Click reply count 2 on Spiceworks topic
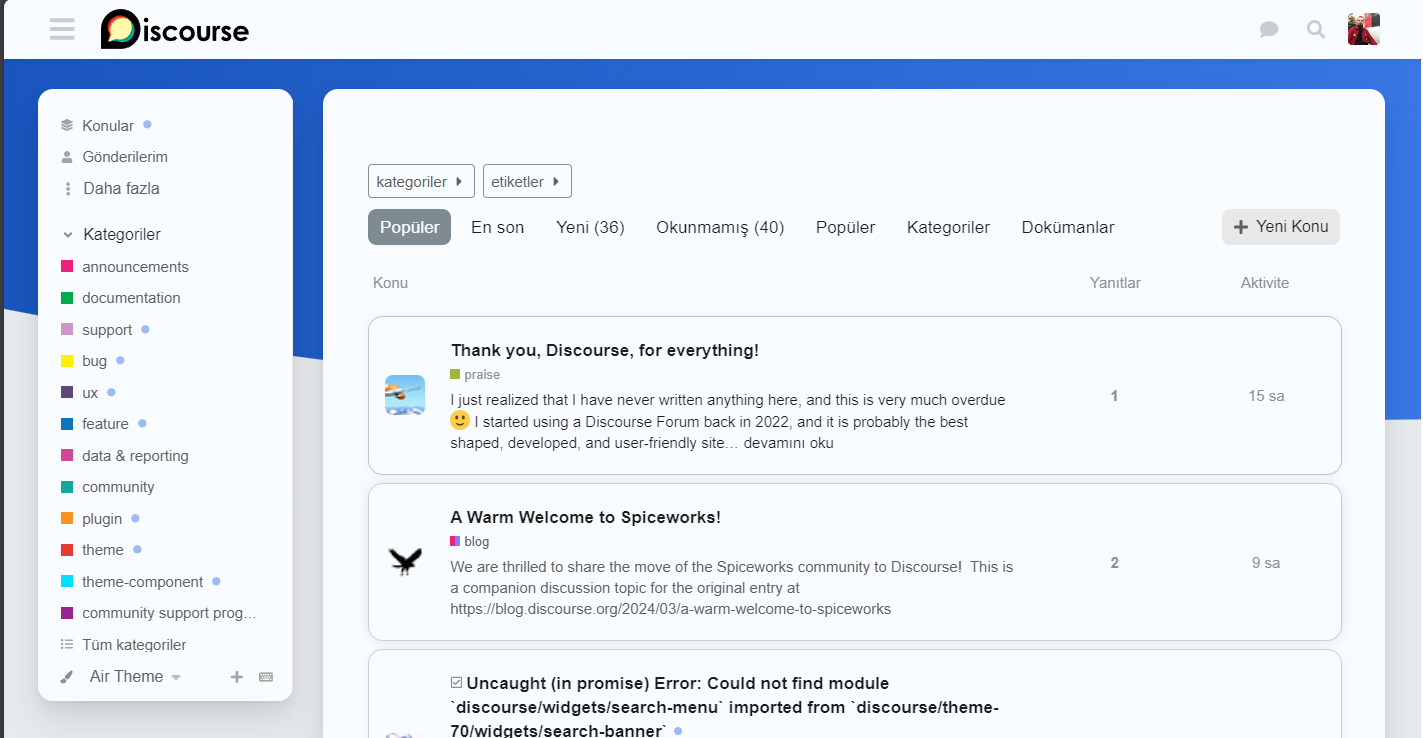 (1114, 563)
